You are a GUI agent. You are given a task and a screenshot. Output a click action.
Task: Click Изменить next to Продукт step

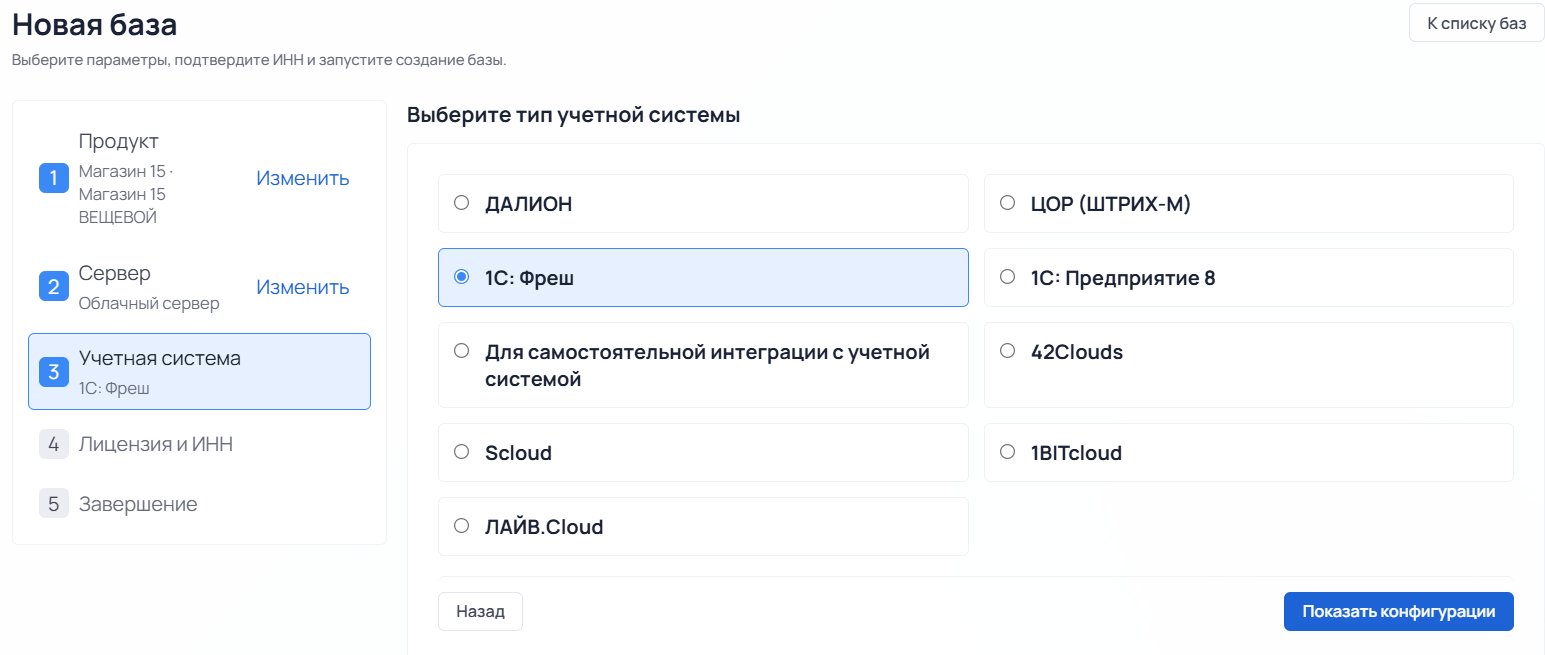[302, 178]
